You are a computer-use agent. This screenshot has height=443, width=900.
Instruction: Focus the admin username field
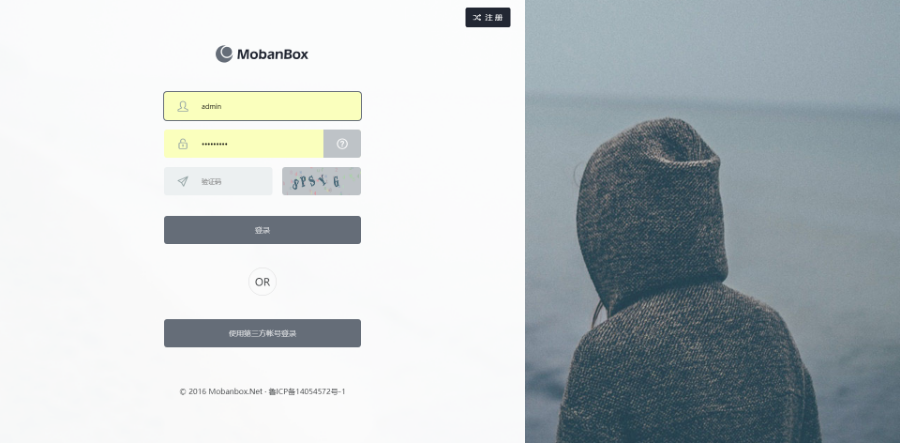click(262, 106)
